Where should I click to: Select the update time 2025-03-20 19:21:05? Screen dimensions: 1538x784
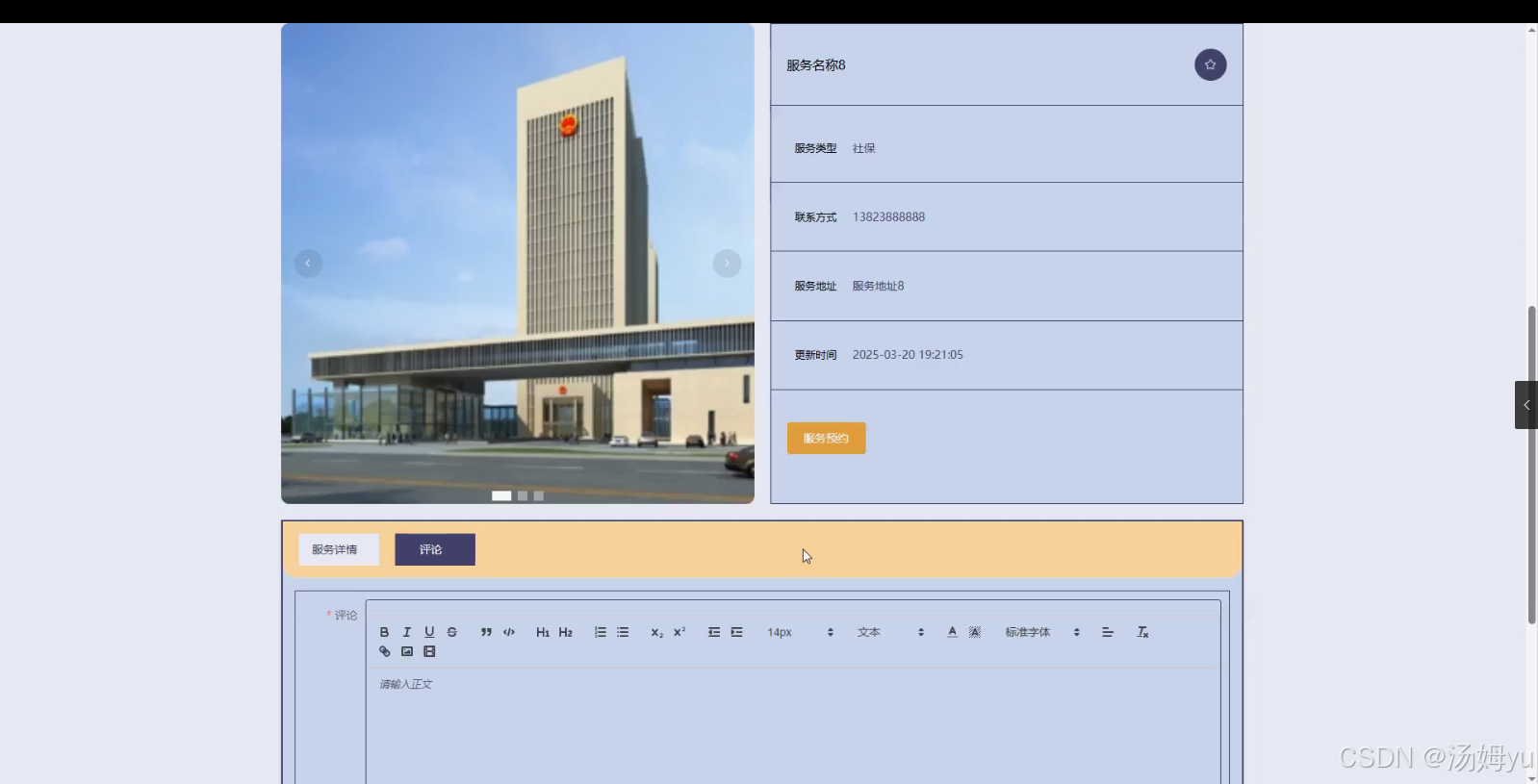(x=908, y=355)
